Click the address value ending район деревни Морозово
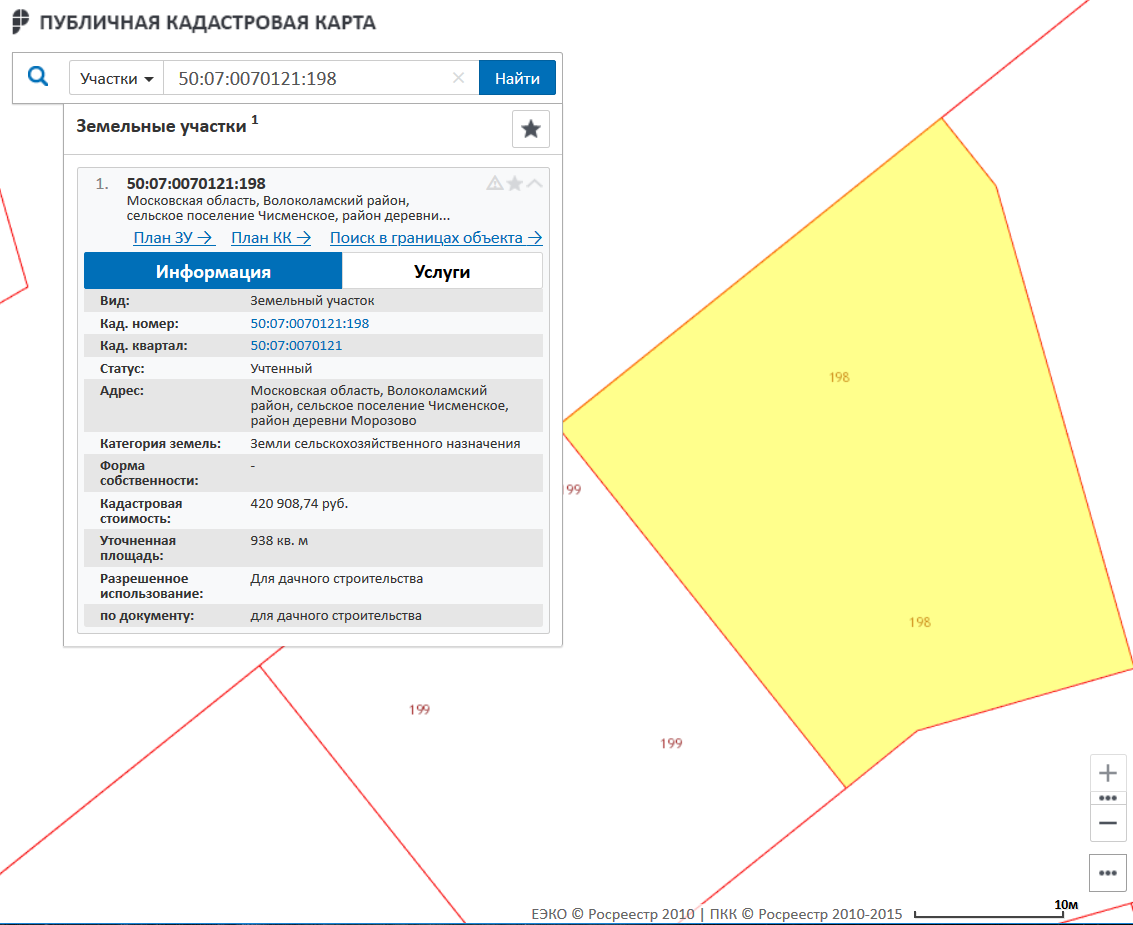1133x925 pixels. pos(379,405)
